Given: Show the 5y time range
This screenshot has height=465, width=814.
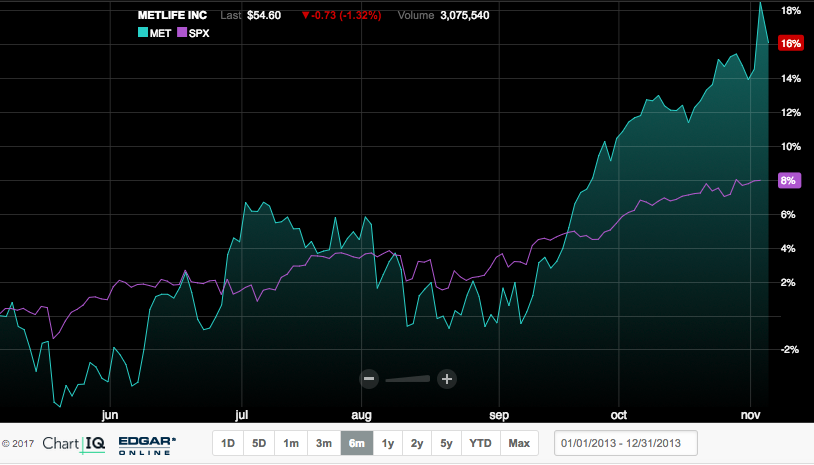Looking at the screenshot, I should point(446,443).
